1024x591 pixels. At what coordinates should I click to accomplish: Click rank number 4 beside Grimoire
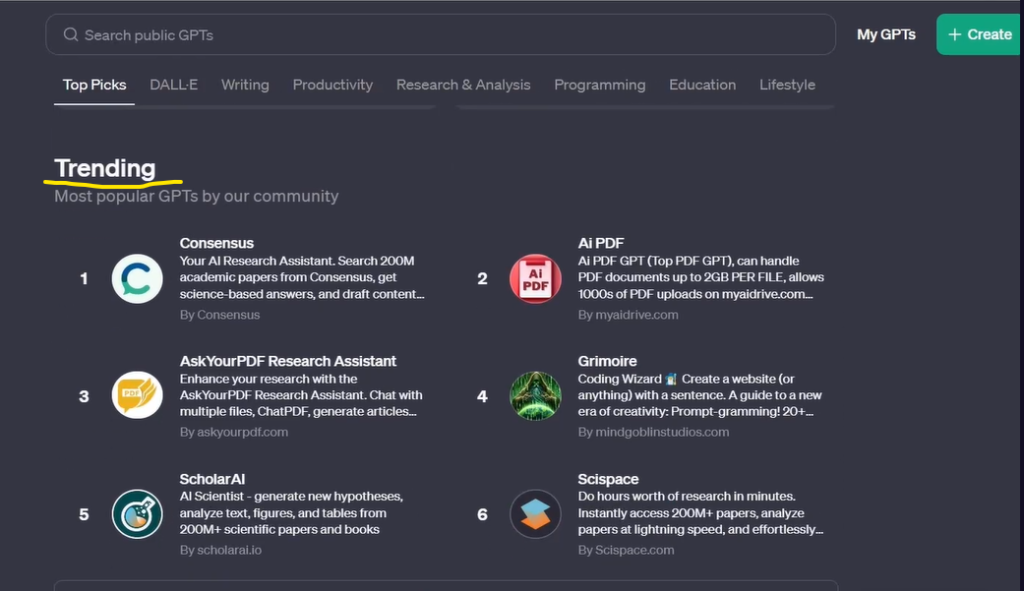click(482, 396)
